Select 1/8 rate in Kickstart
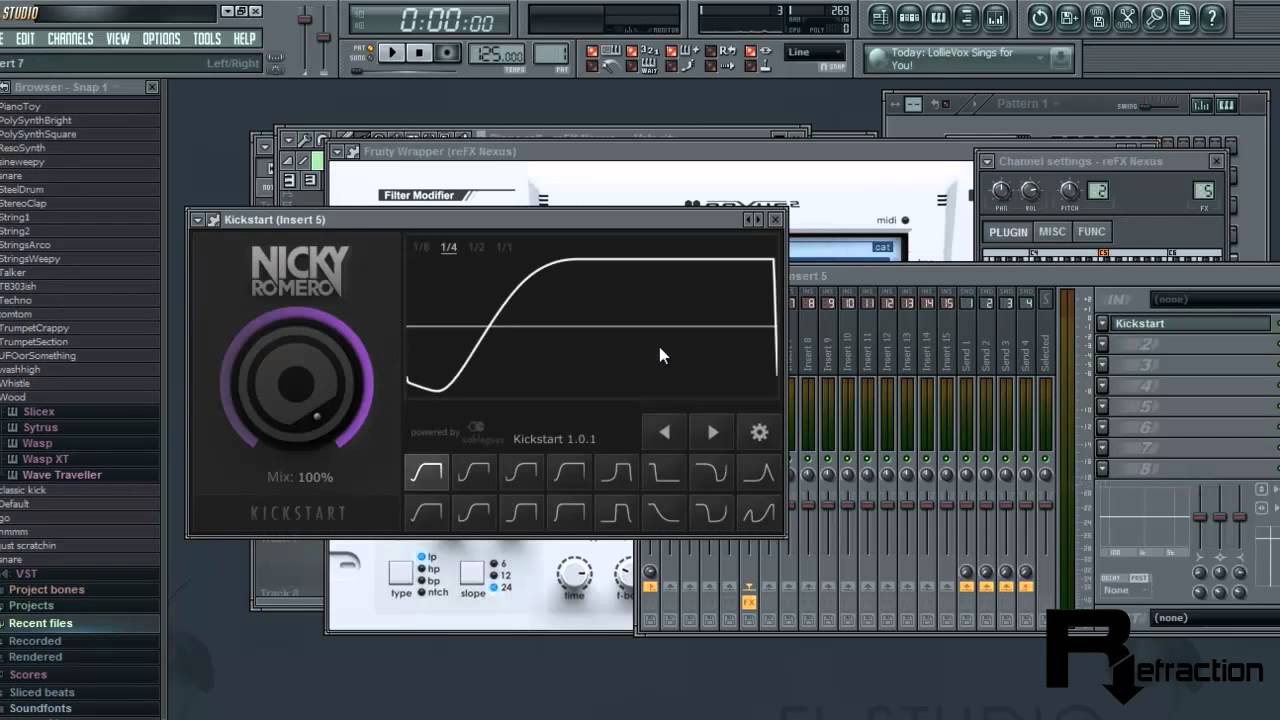Screen dimensions: 1280x720 [421, 247]
